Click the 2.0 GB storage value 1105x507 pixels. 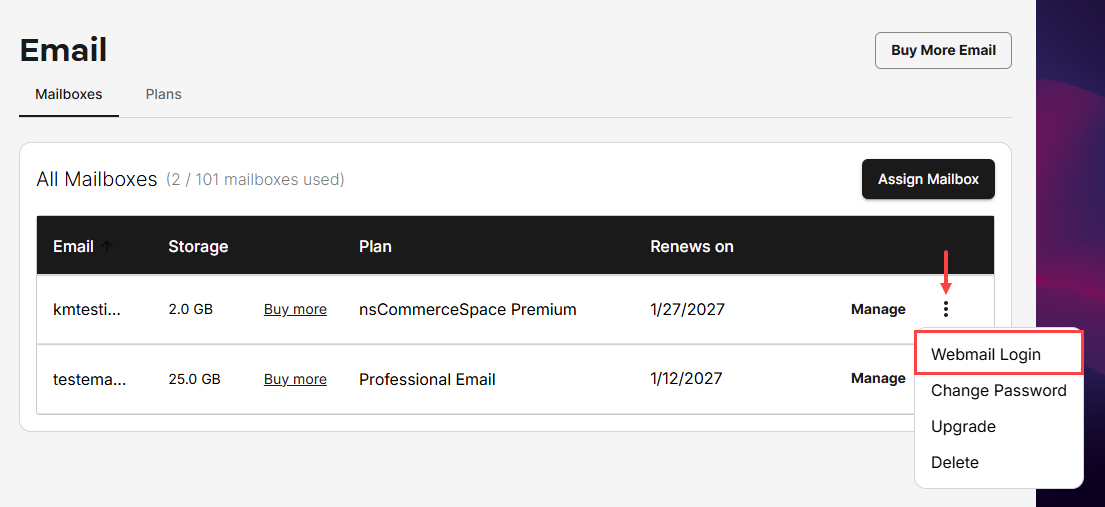pyautogui.click(x=191, y=309)
